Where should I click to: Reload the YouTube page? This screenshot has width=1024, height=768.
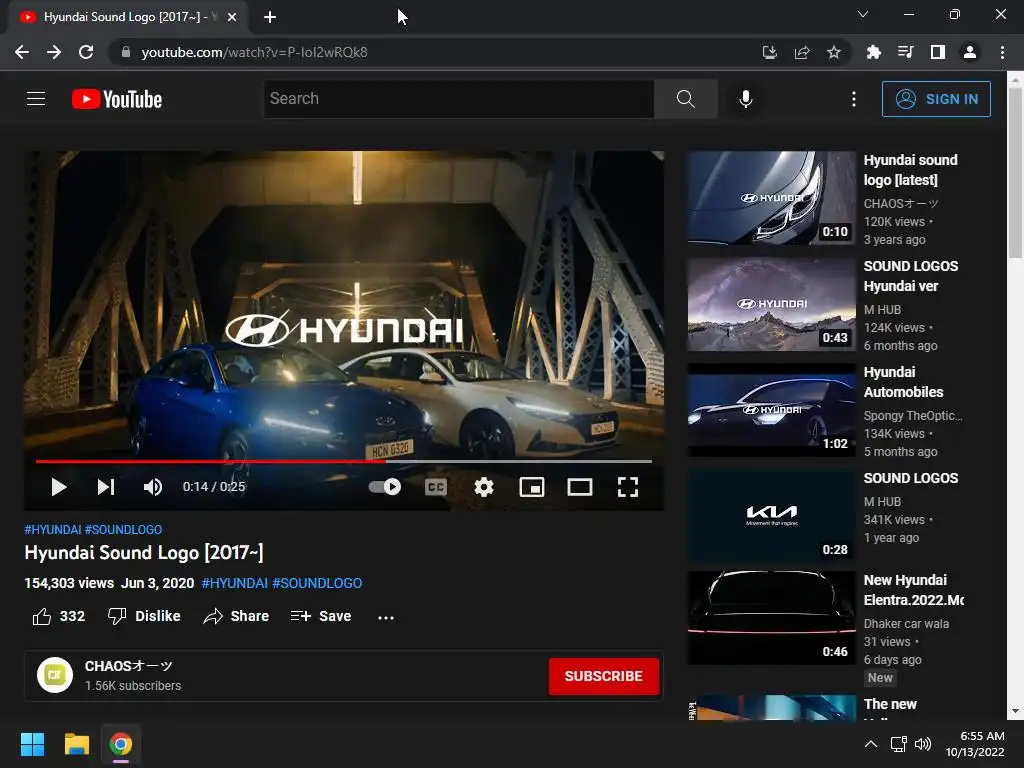pyautogui.click(x=86, y=52)
